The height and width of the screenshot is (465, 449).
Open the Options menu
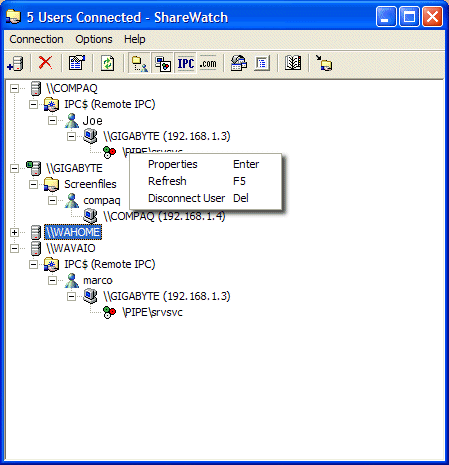[94, 39]
